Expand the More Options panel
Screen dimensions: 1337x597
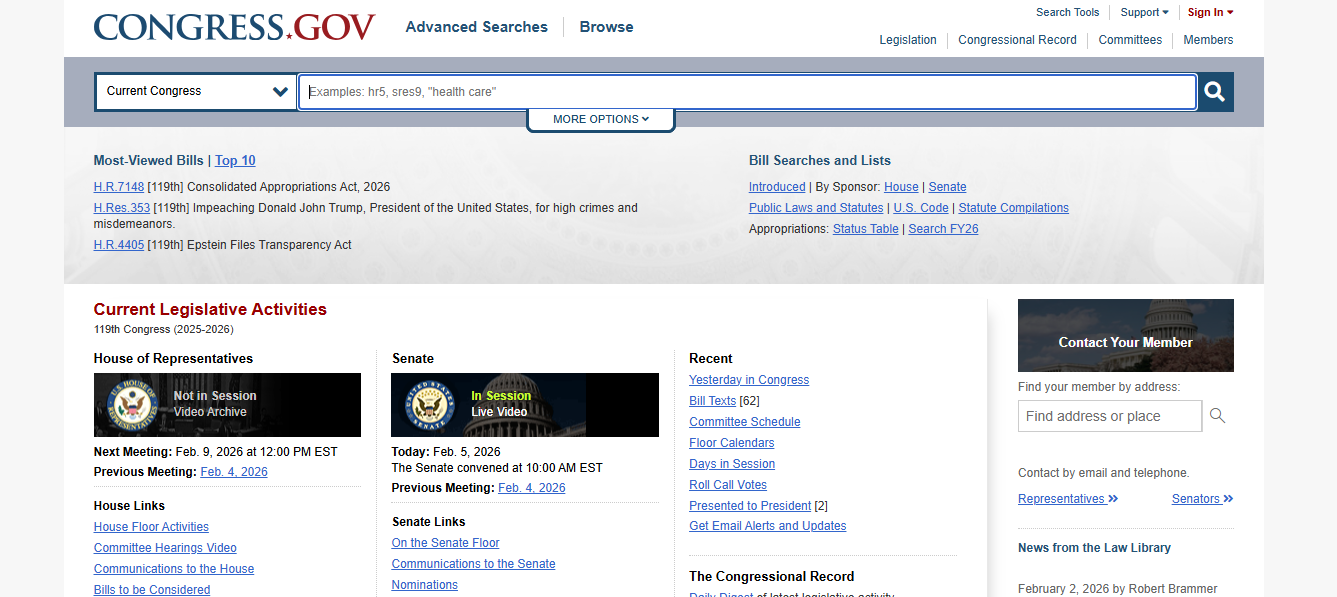coord(601,119)
